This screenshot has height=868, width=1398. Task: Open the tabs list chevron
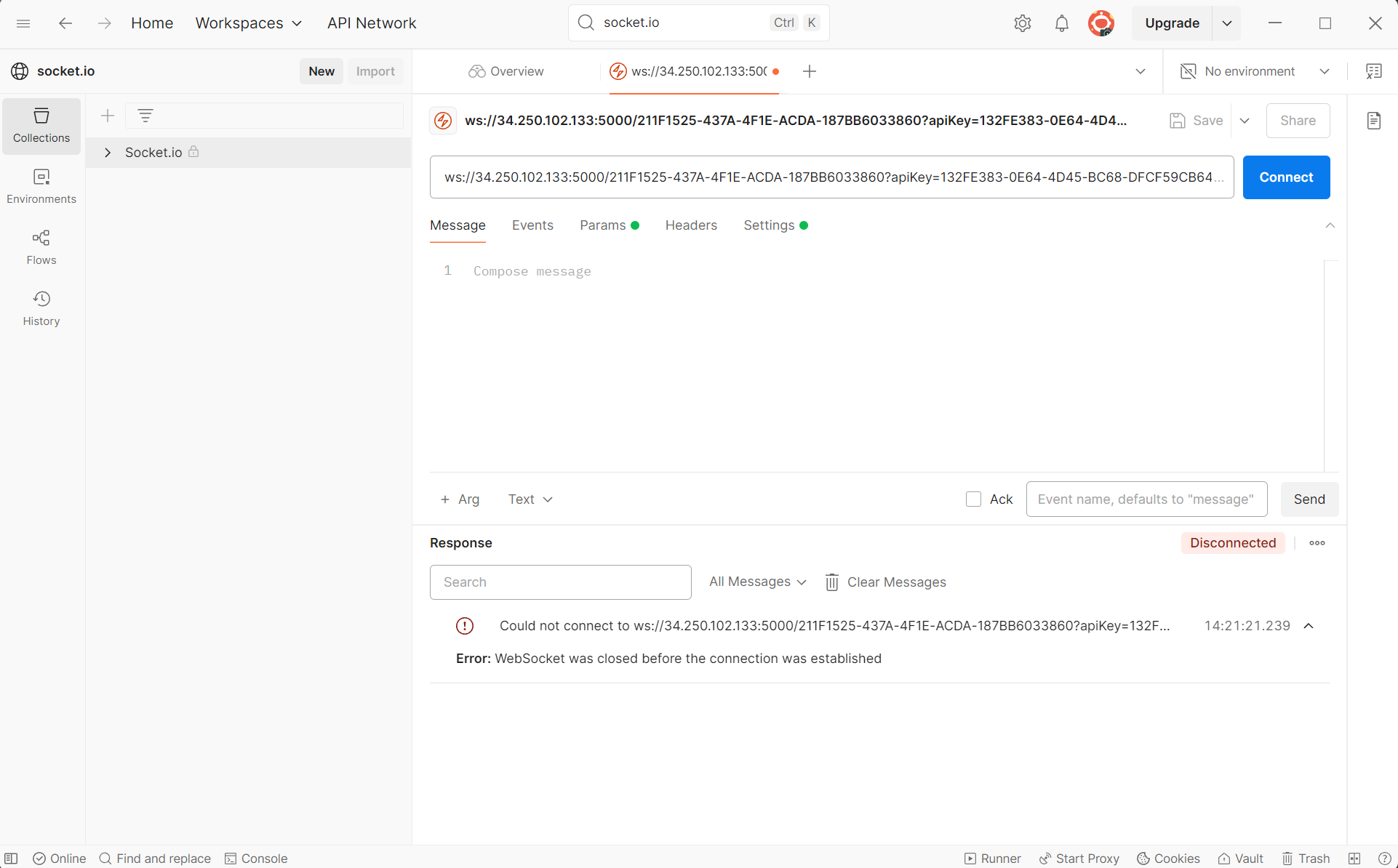(1141, 71)
